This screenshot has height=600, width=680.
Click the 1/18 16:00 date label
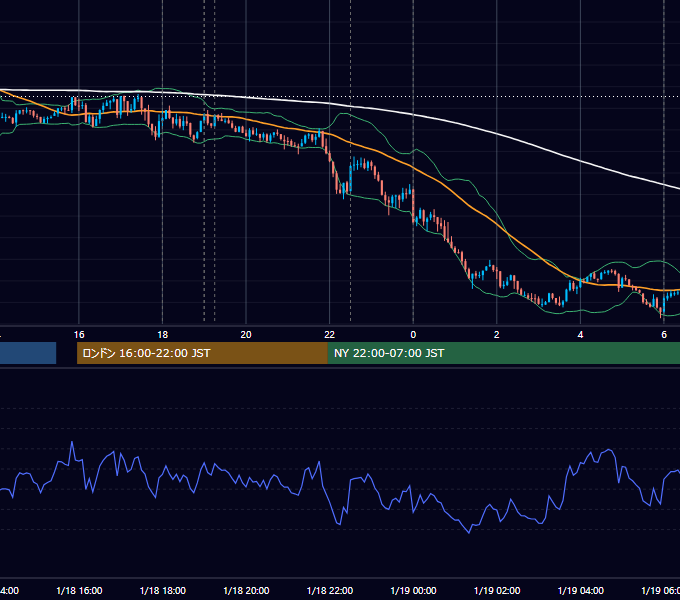coord(79,590)
